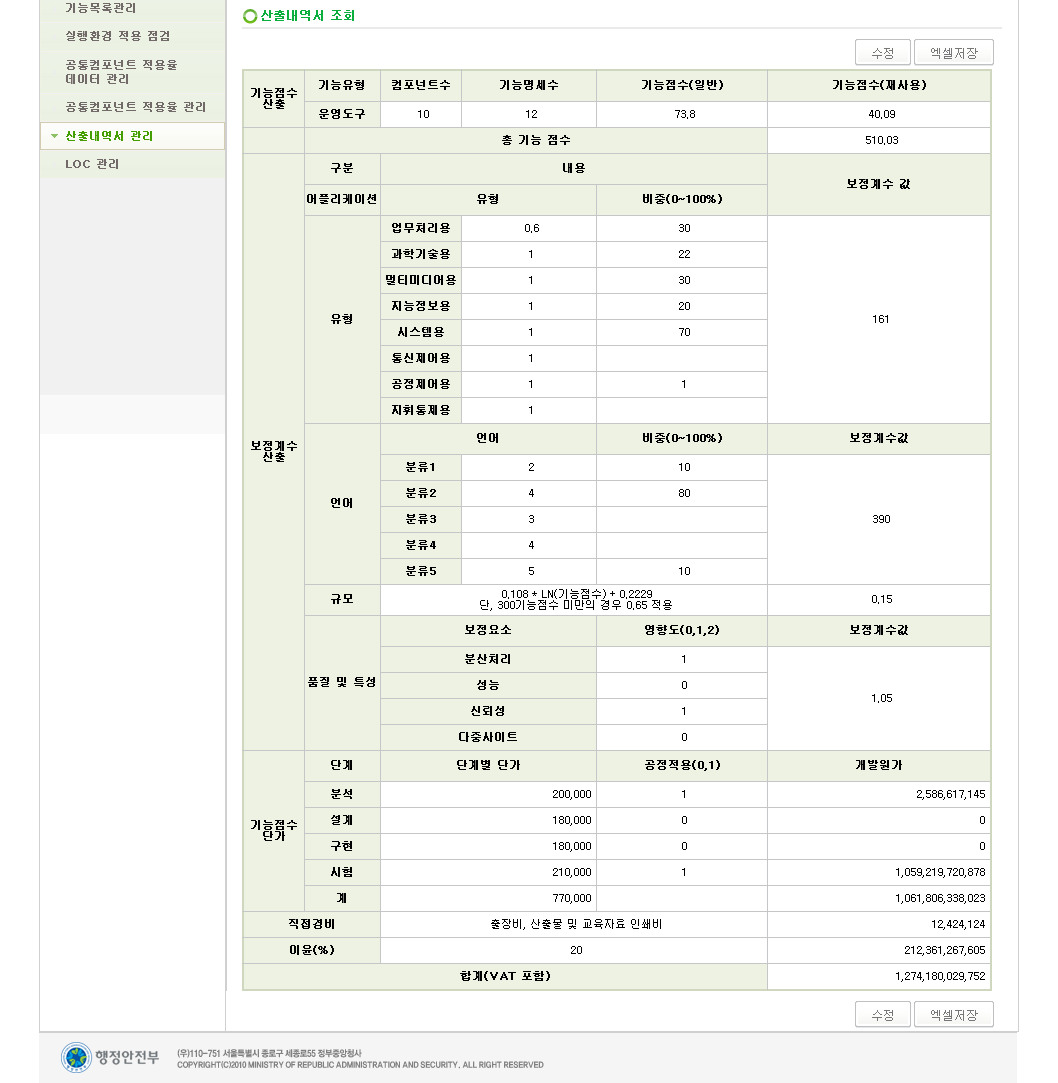Select the 산출내역서 관리 menu label

[x=109, y=136]
